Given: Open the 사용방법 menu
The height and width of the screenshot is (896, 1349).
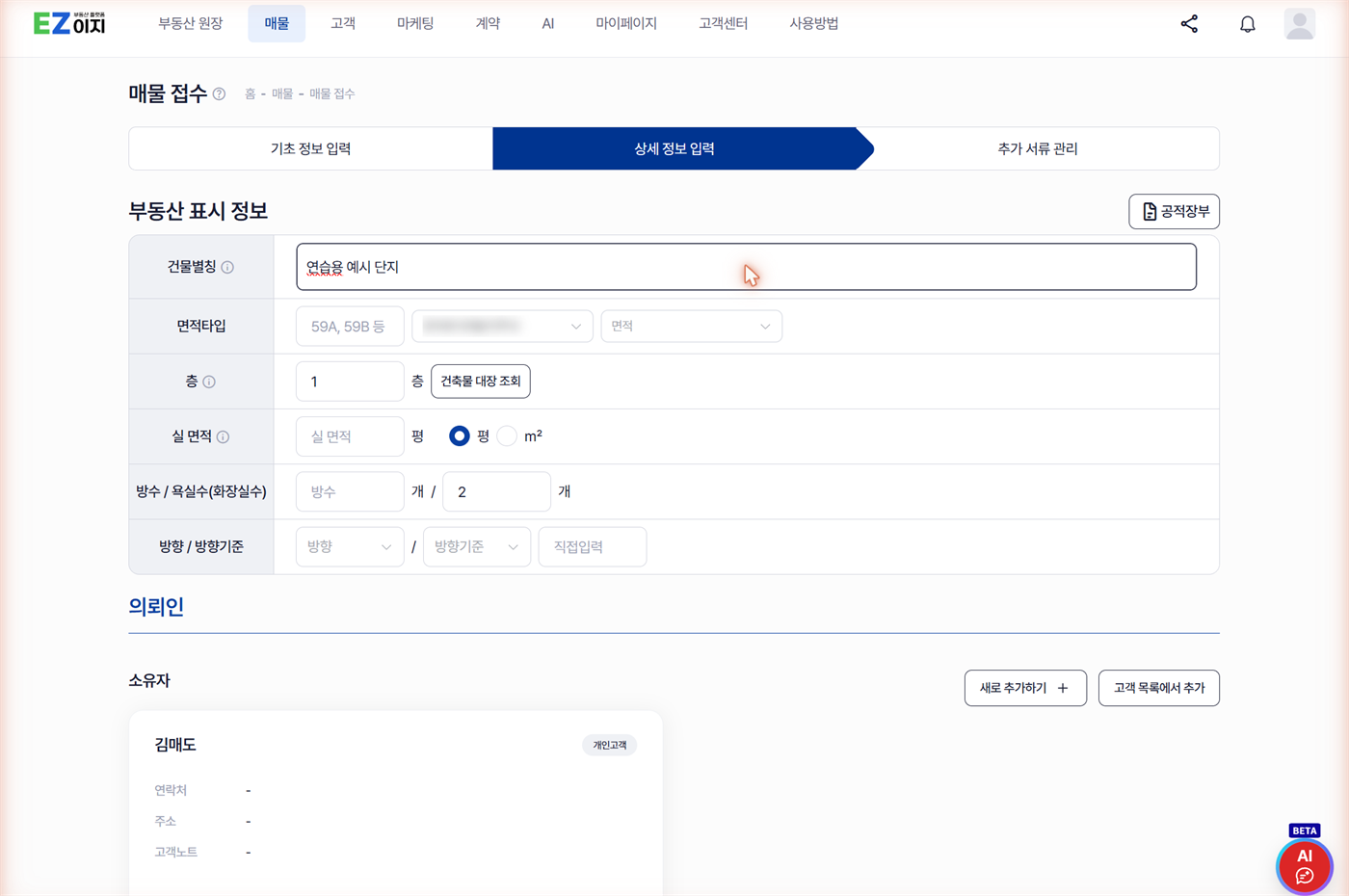Looking at the screenshot, I should click(x=813, y=23).
